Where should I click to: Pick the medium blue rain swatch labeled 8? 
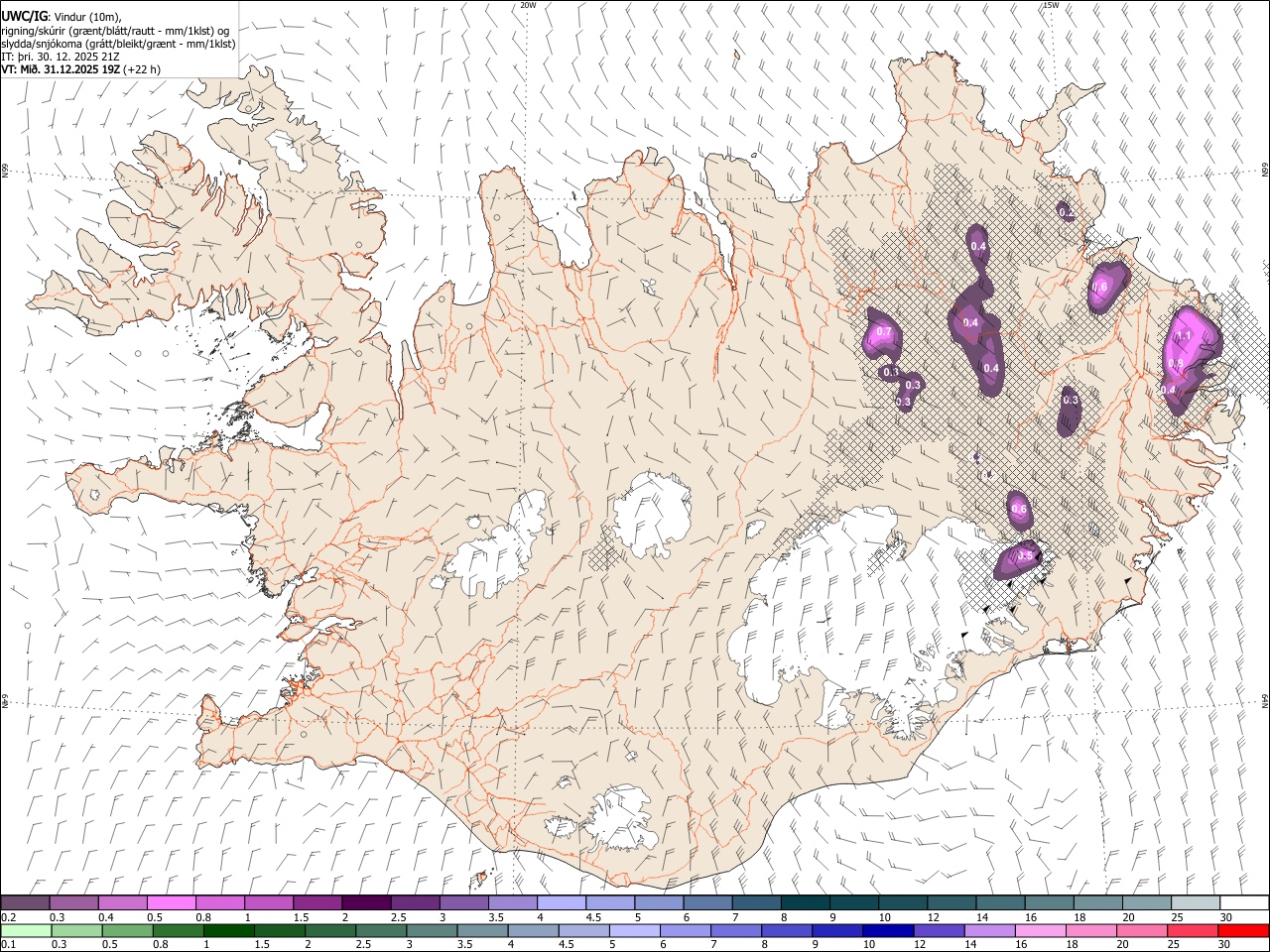[x=788, y=930]
